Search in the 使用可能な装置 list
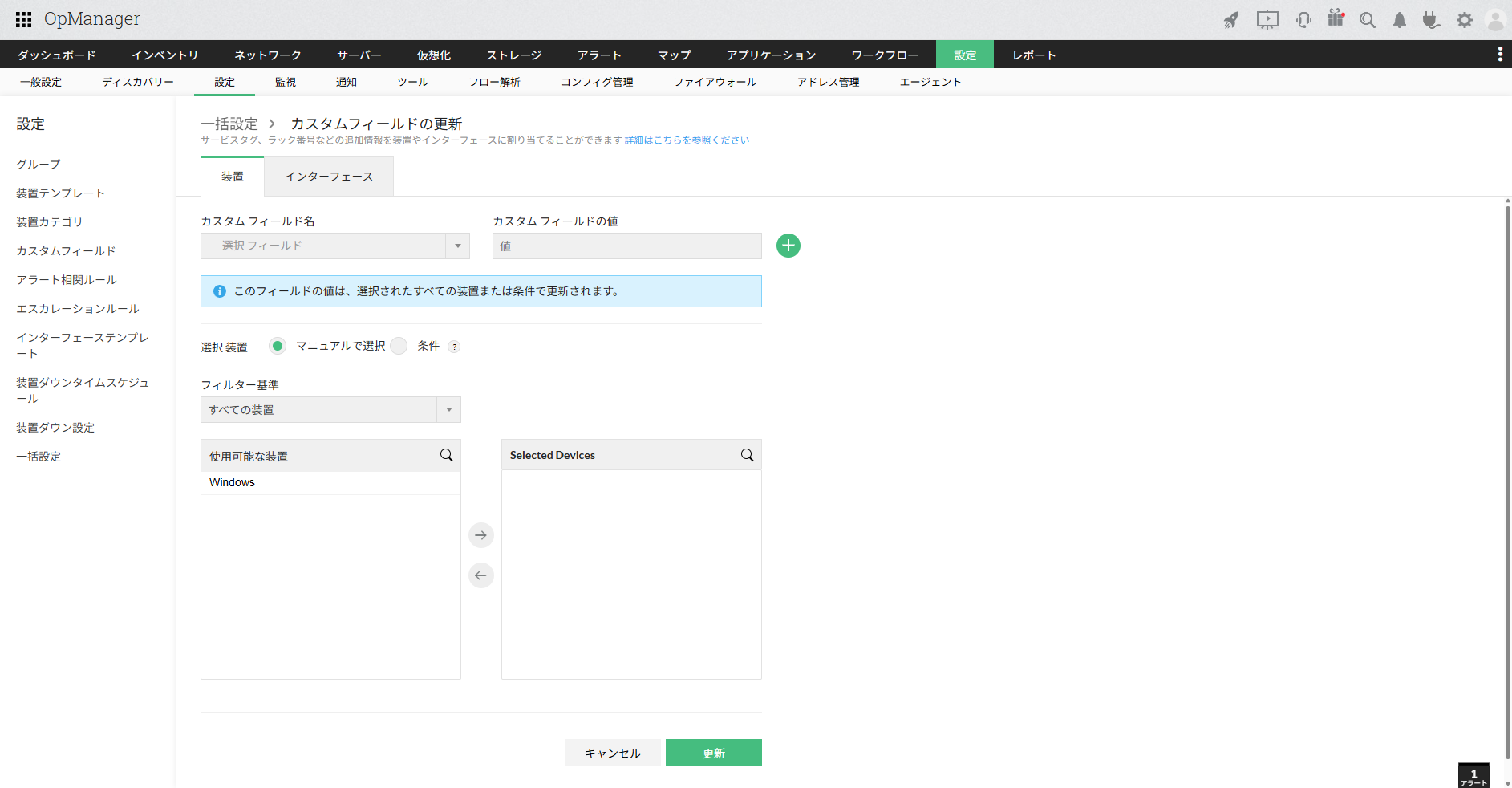1512x788 pixels. coord(447,455)
